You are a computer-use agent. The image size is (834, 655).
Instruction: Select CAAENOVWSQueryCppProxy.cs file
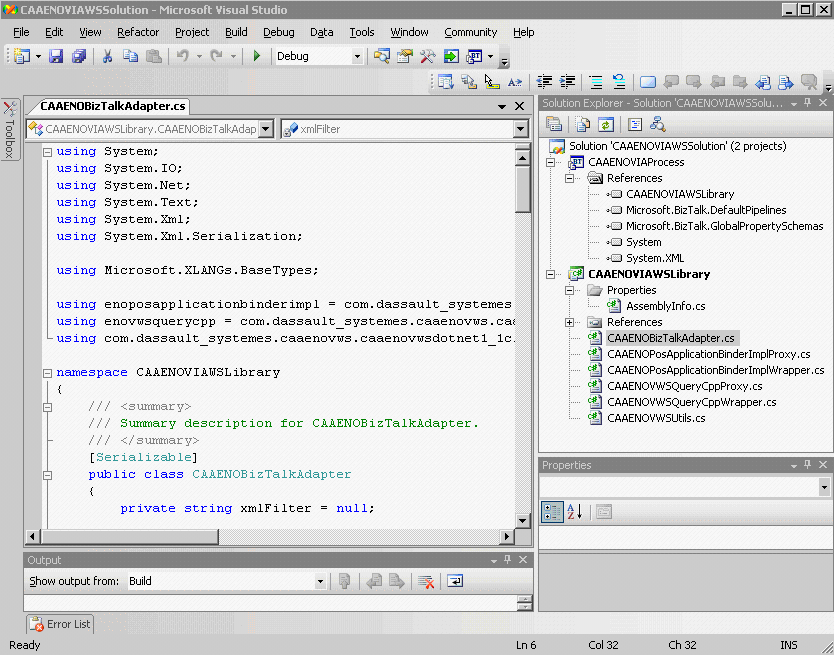point(685,386)
